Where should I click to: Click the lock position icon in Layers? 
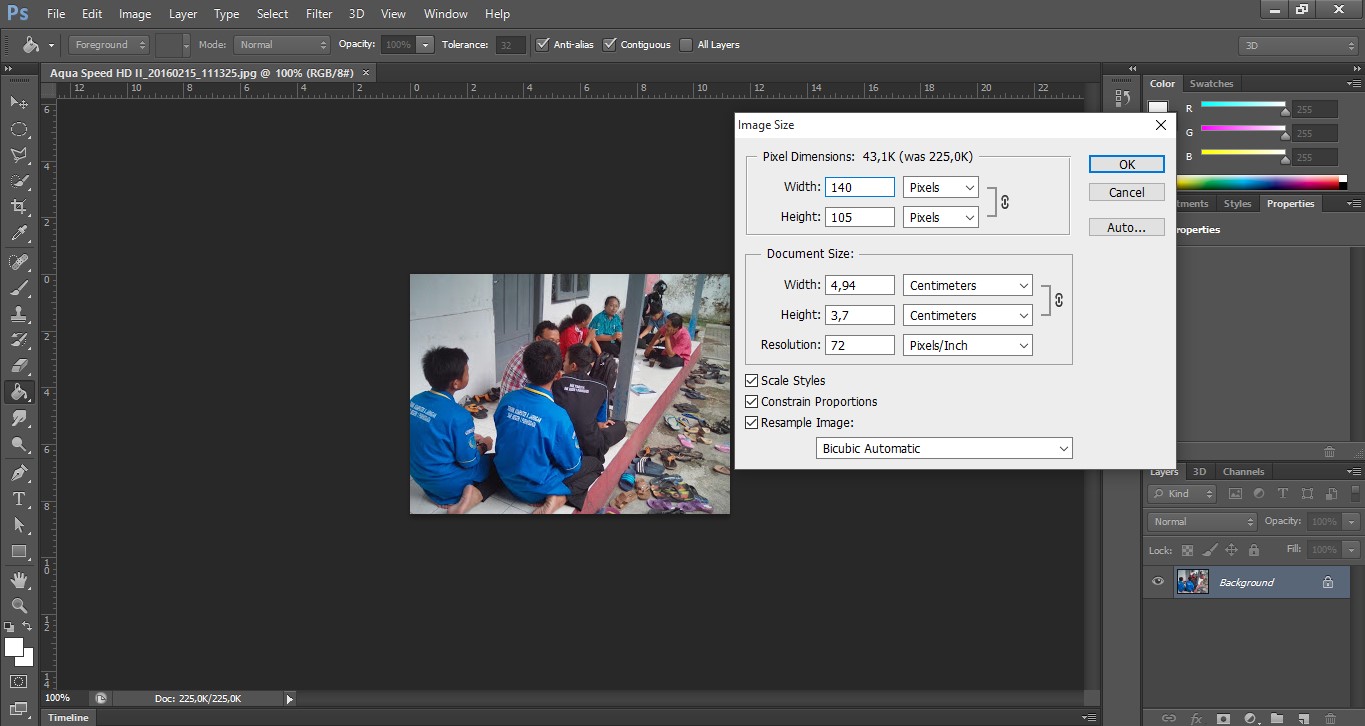coord(1231,550)
